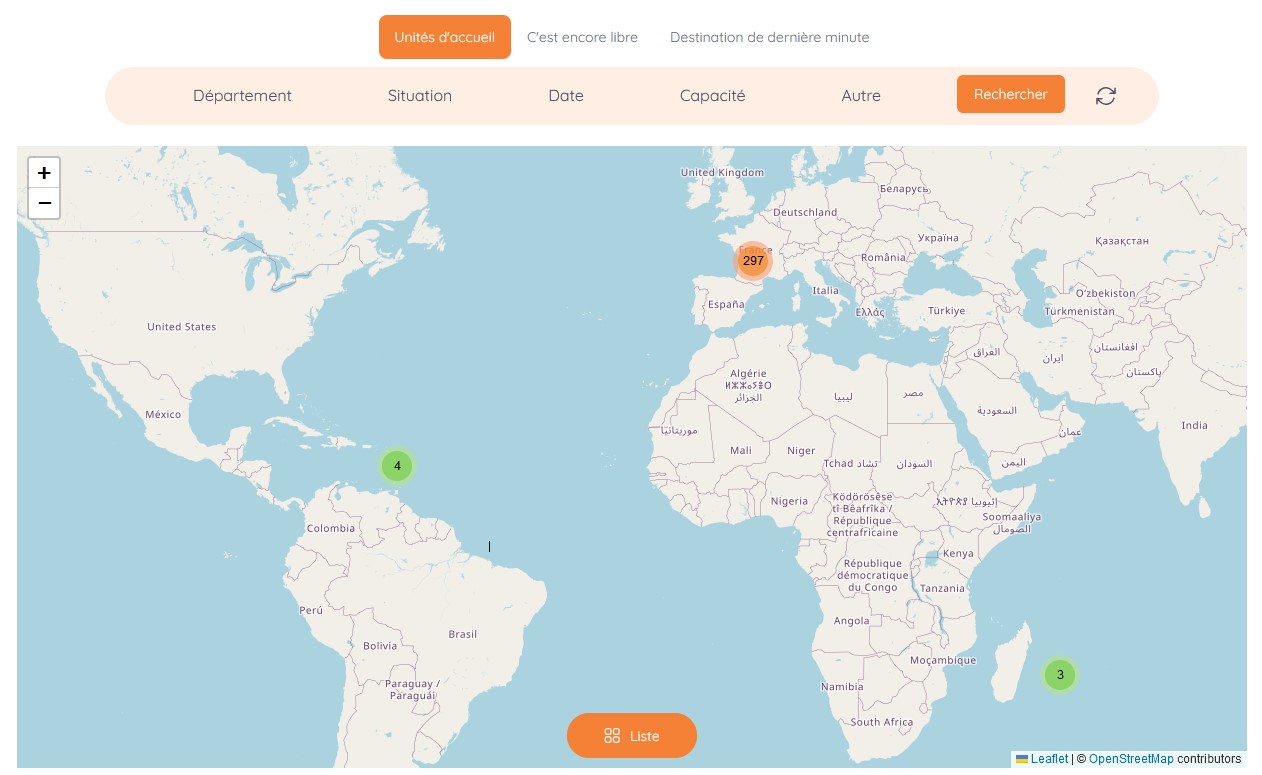Open the cluster marker showing 3
This screenshot has width=1262, height=775.
pos(1060,675)
